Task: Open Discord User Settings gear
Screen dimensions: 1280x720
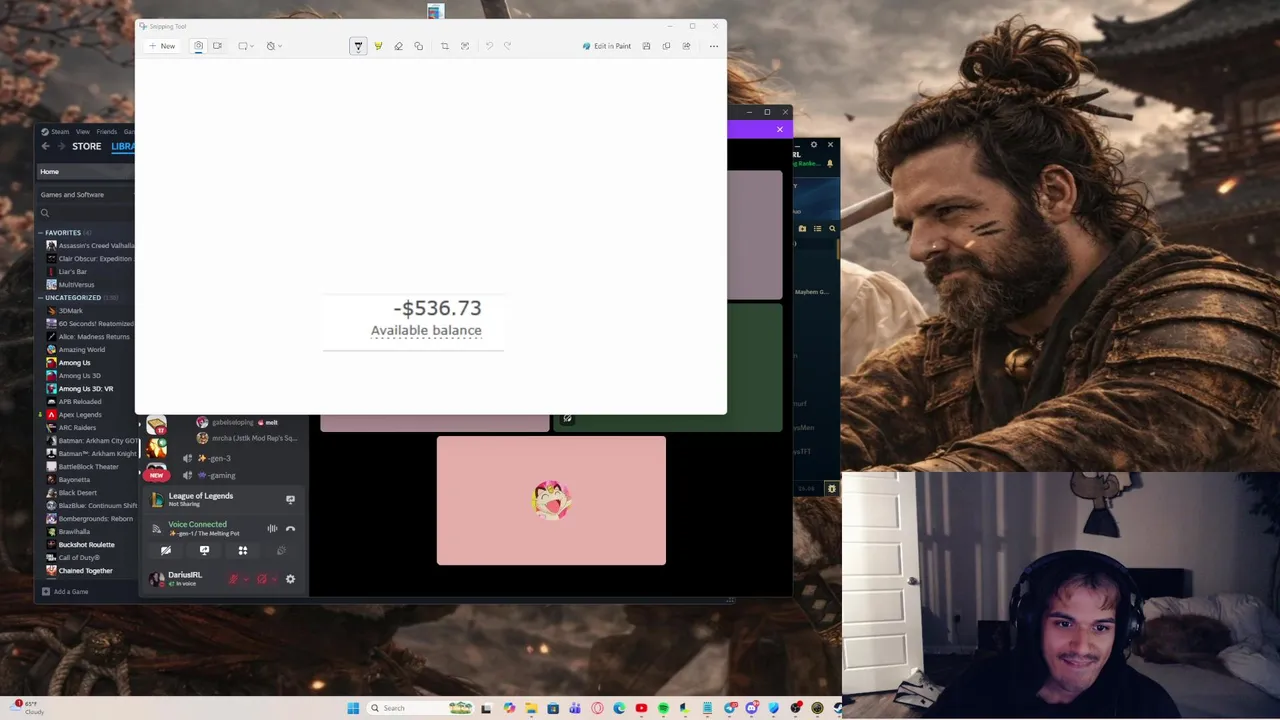Action: [291, 579]
